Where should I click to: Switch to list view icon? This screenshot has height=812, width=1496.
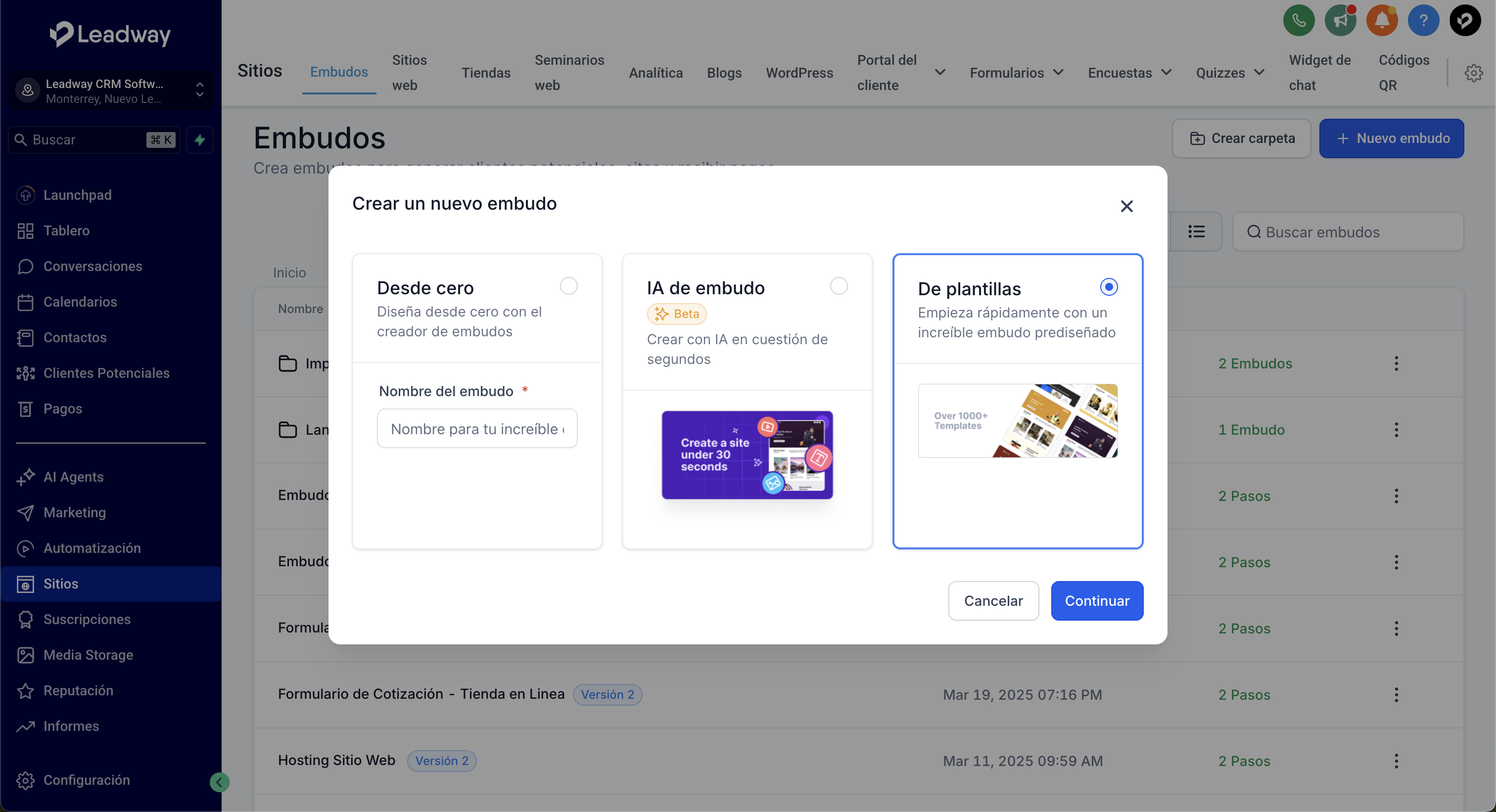(1196, 231)
